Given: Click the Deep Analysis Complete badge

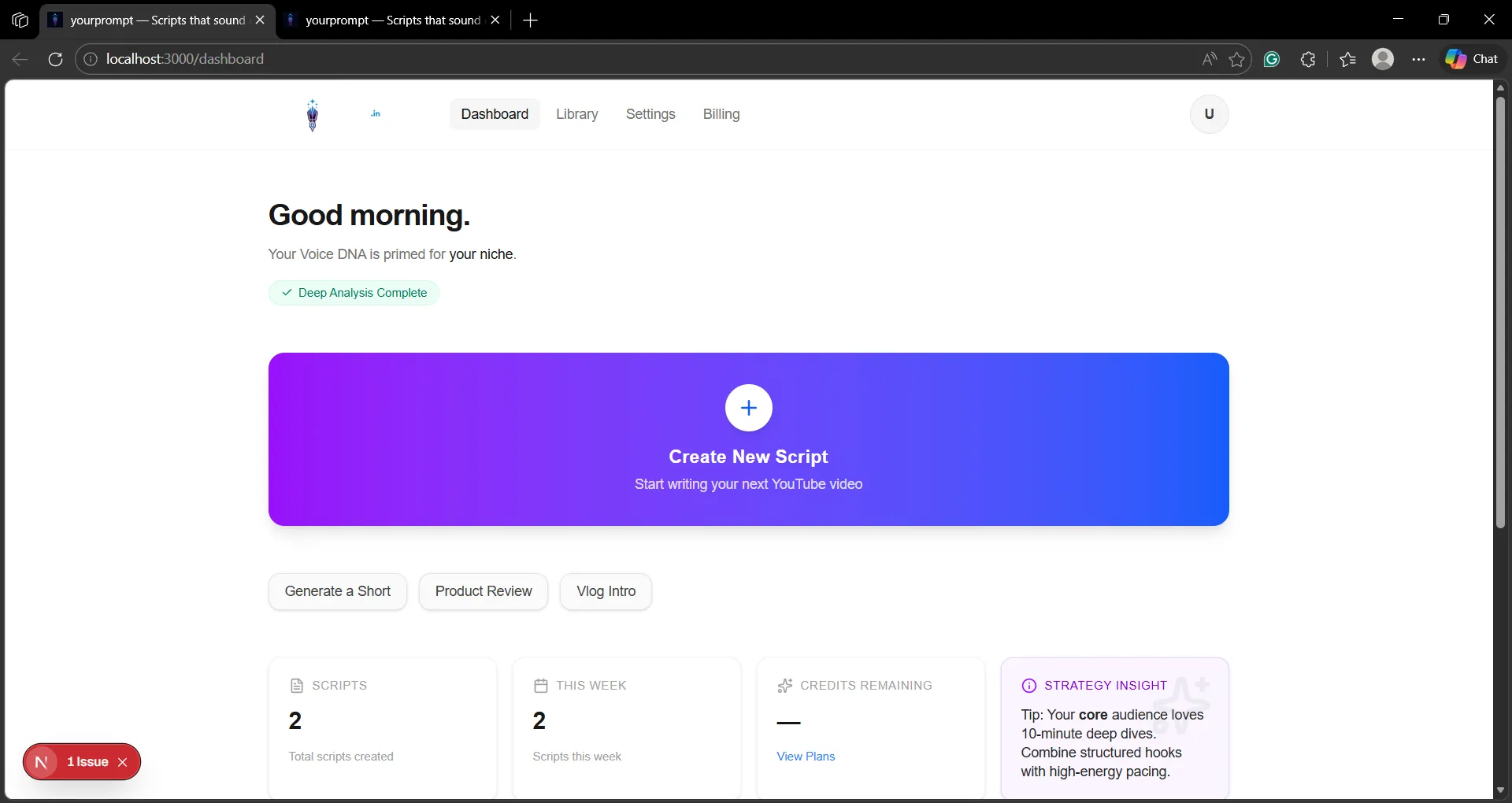Looking at the screenshot, I should (354, 293).
